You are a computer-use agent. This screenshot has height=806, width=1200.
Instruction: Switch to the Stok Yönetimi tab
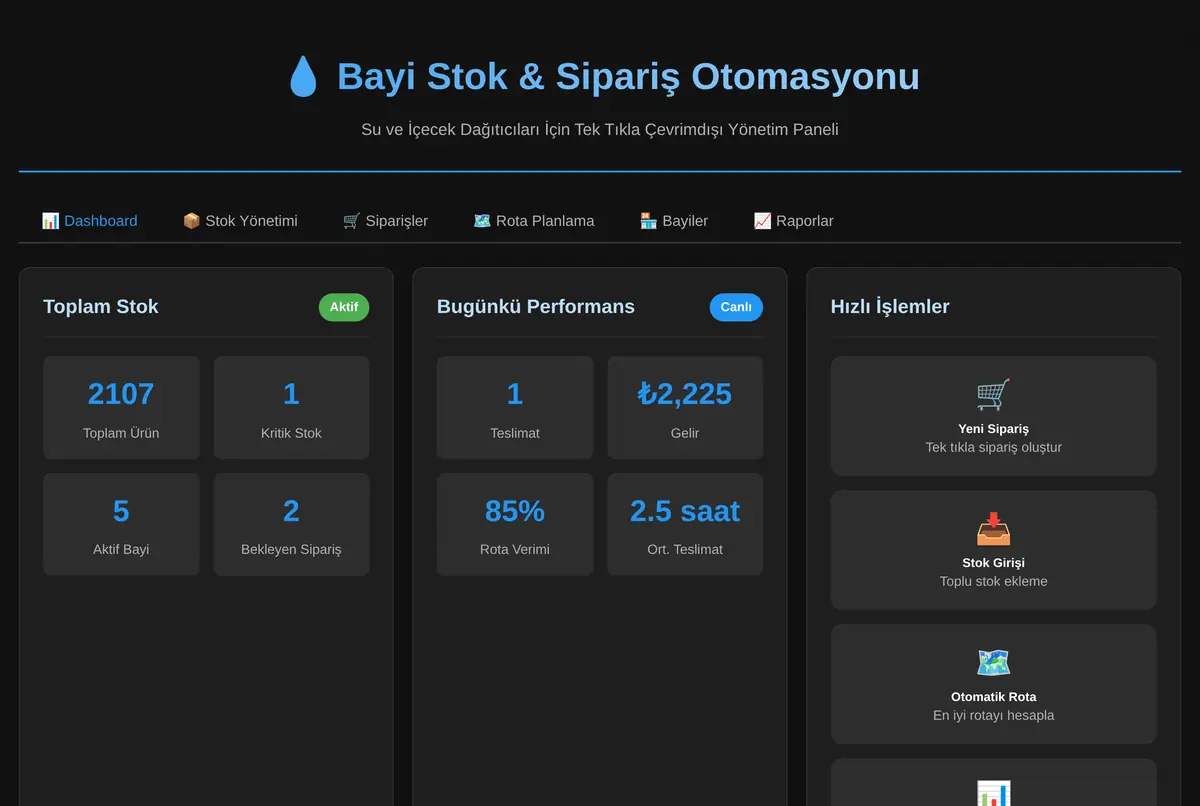click(x=240, y=221)
